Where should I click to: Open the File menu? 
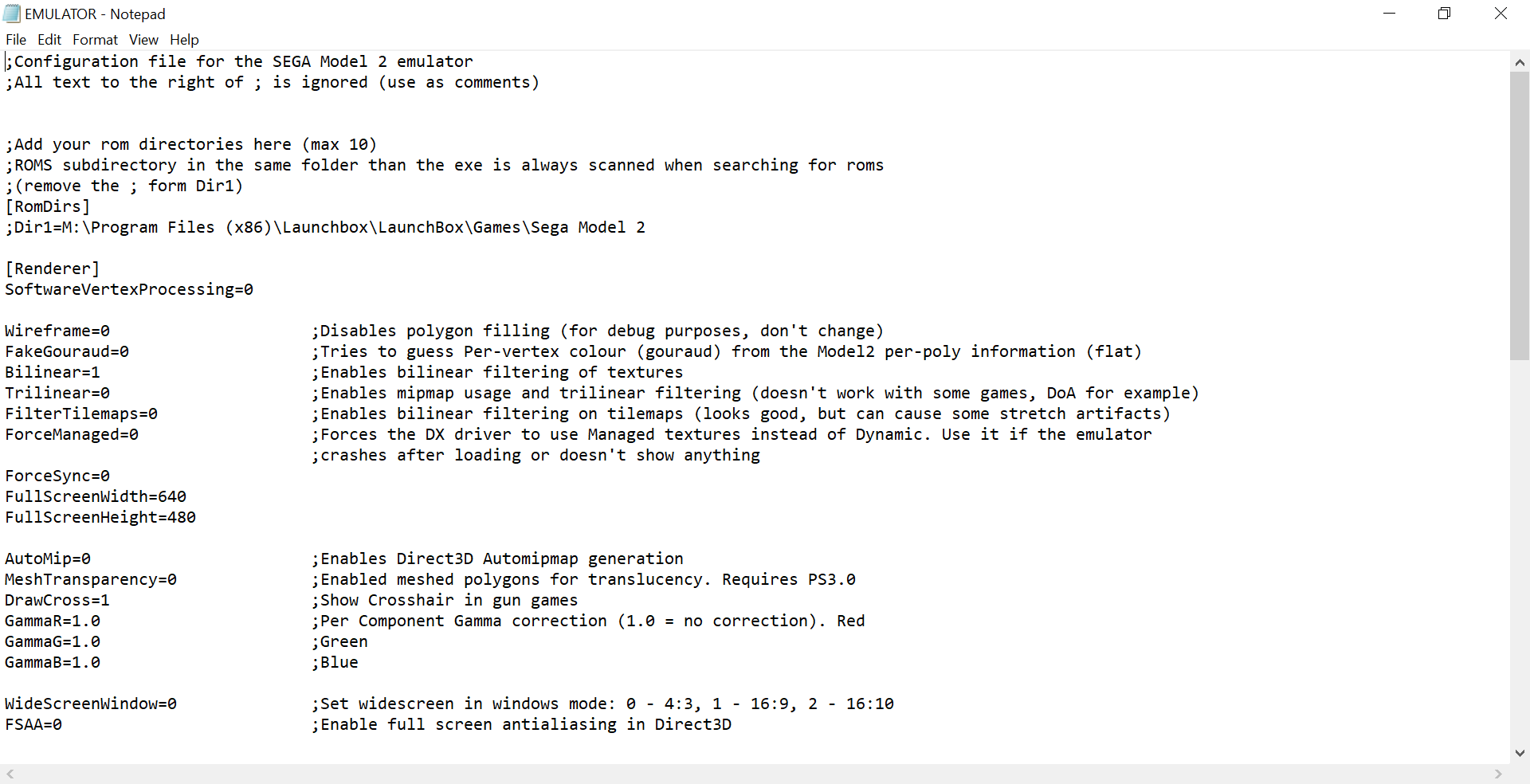click(x=16, y=40)
